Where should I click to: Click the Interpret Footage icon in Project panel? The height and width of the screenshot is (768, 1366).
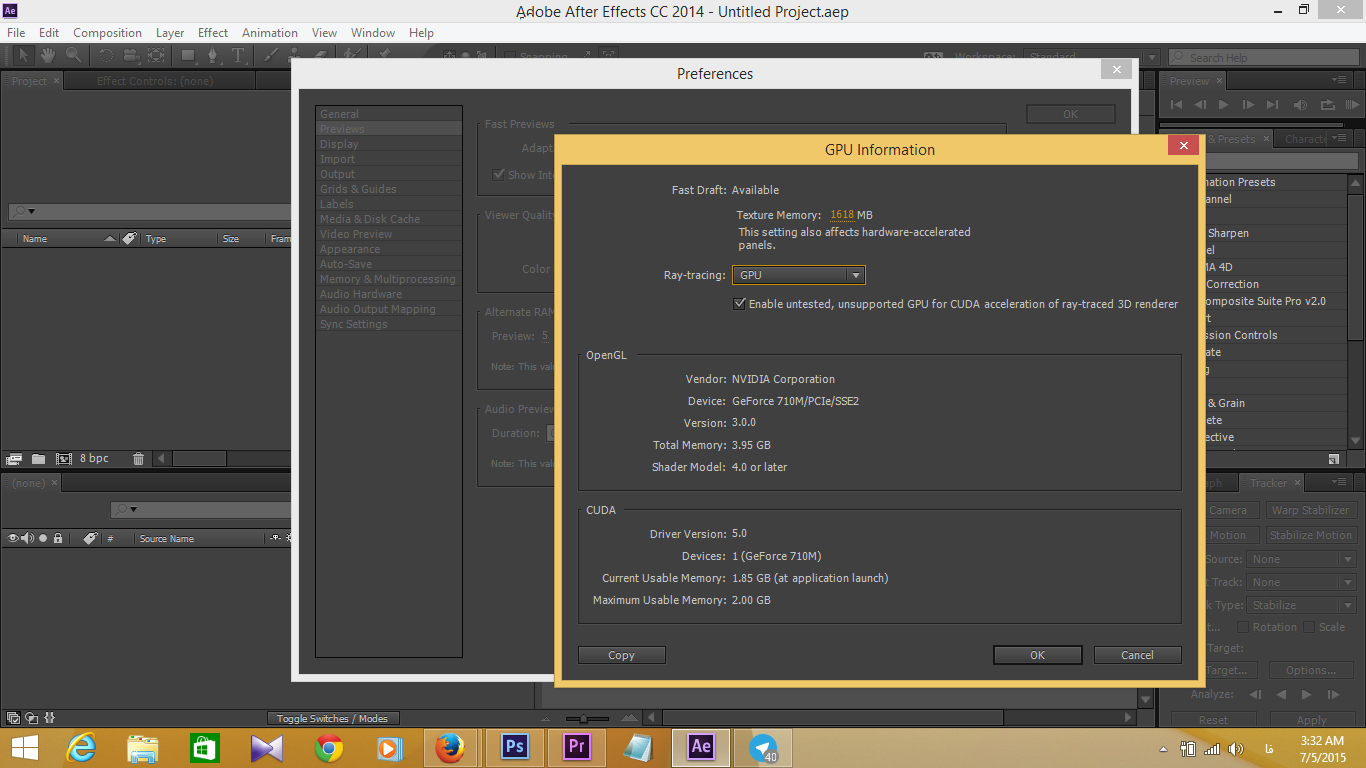[14, 459]
